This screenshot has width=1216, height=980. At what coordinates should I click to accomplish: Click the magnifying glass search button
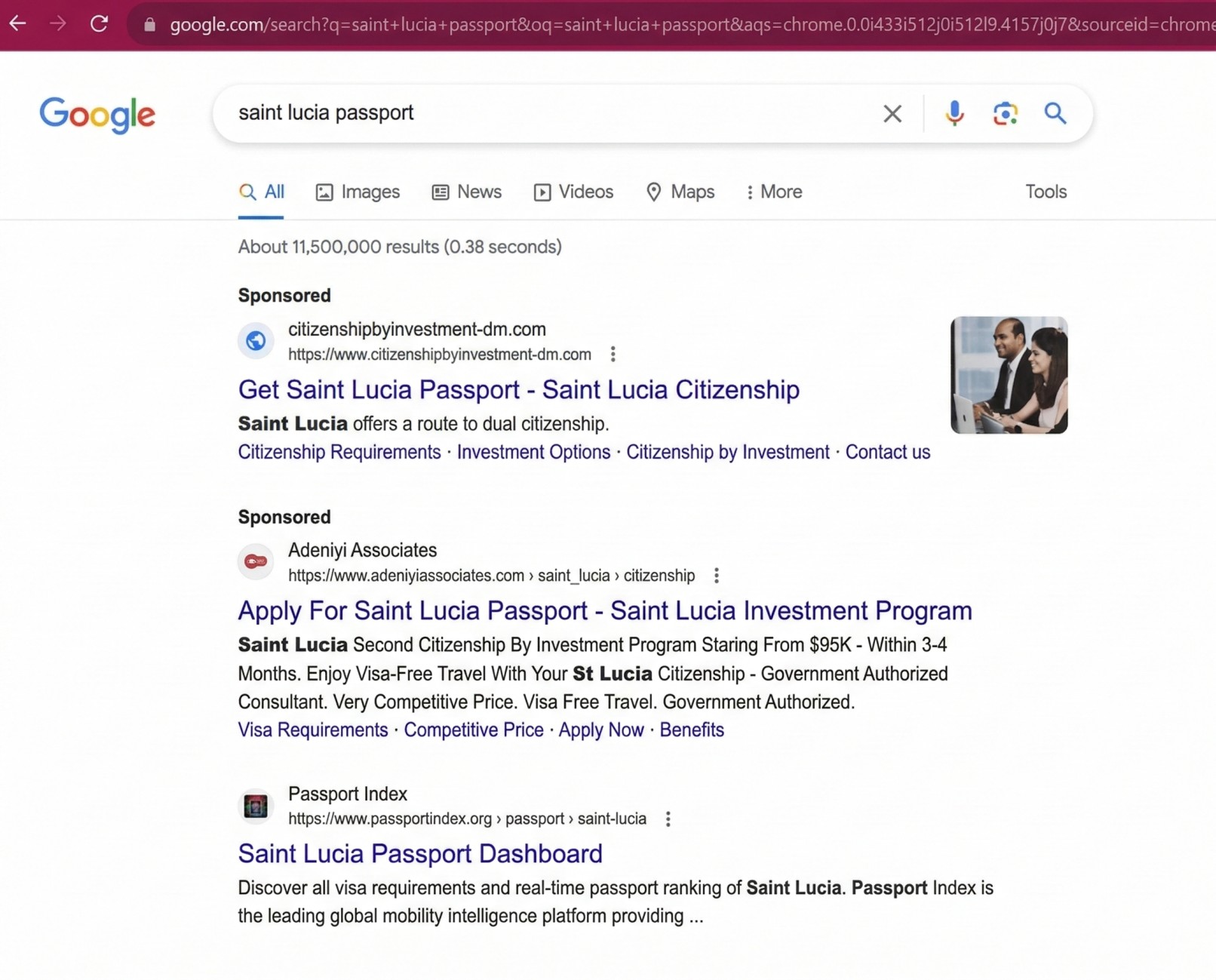coord(1055,113)
